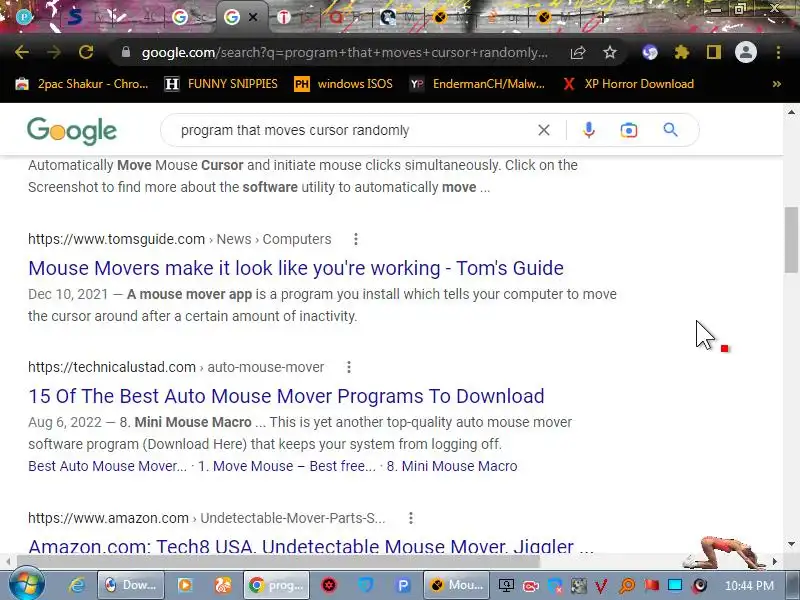
Task: Open the XP Horror Download bookmark
Action: click(628, 84)
